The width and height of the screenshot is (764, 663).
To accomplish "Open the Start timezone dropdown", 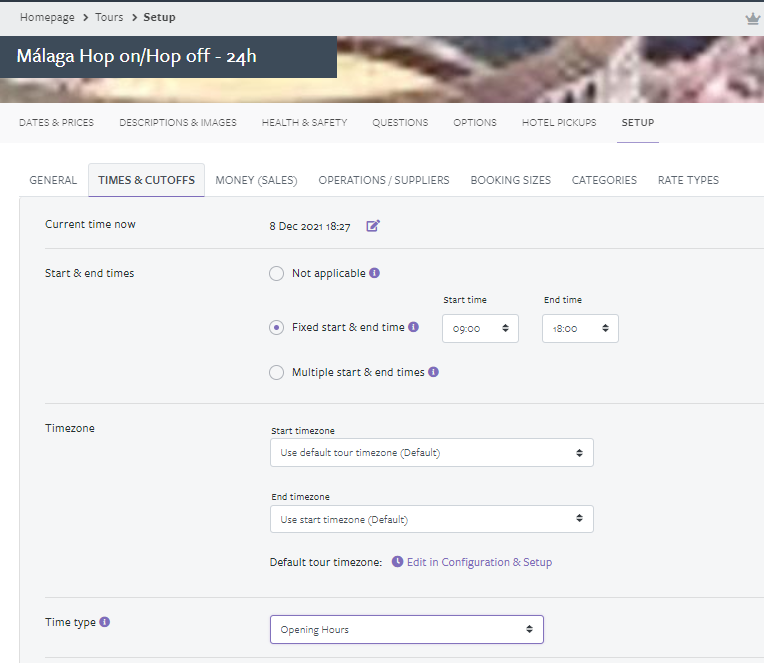I will (432, 453).
